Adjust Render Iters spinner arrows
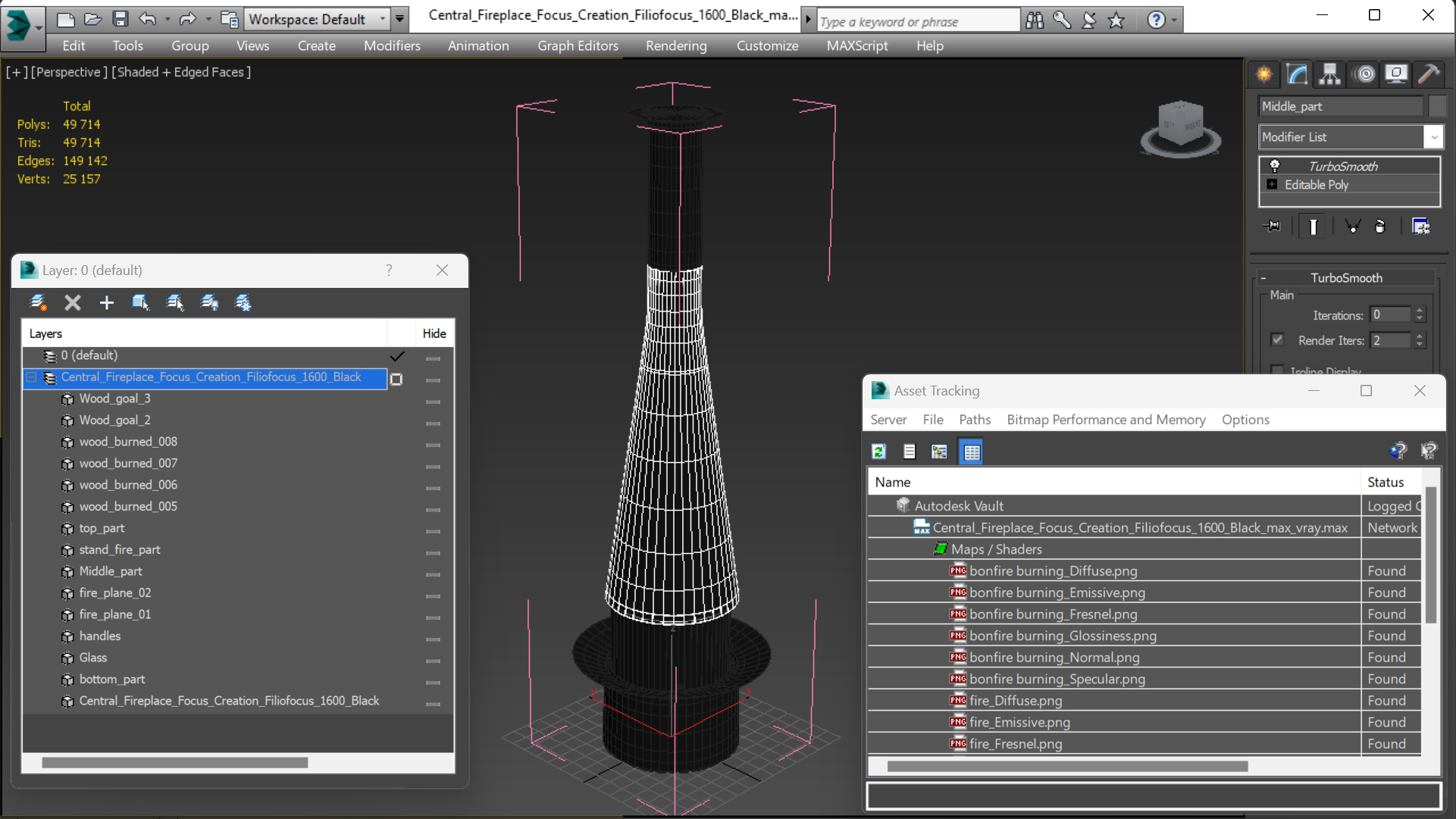 tap(1420, 340)
